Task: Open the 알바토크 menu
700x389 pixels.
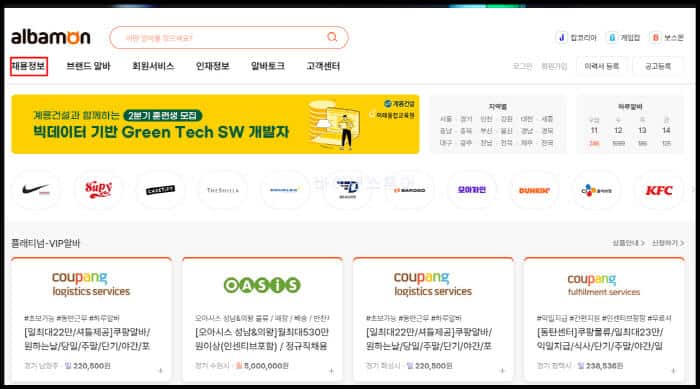Action: coord(268,66)
